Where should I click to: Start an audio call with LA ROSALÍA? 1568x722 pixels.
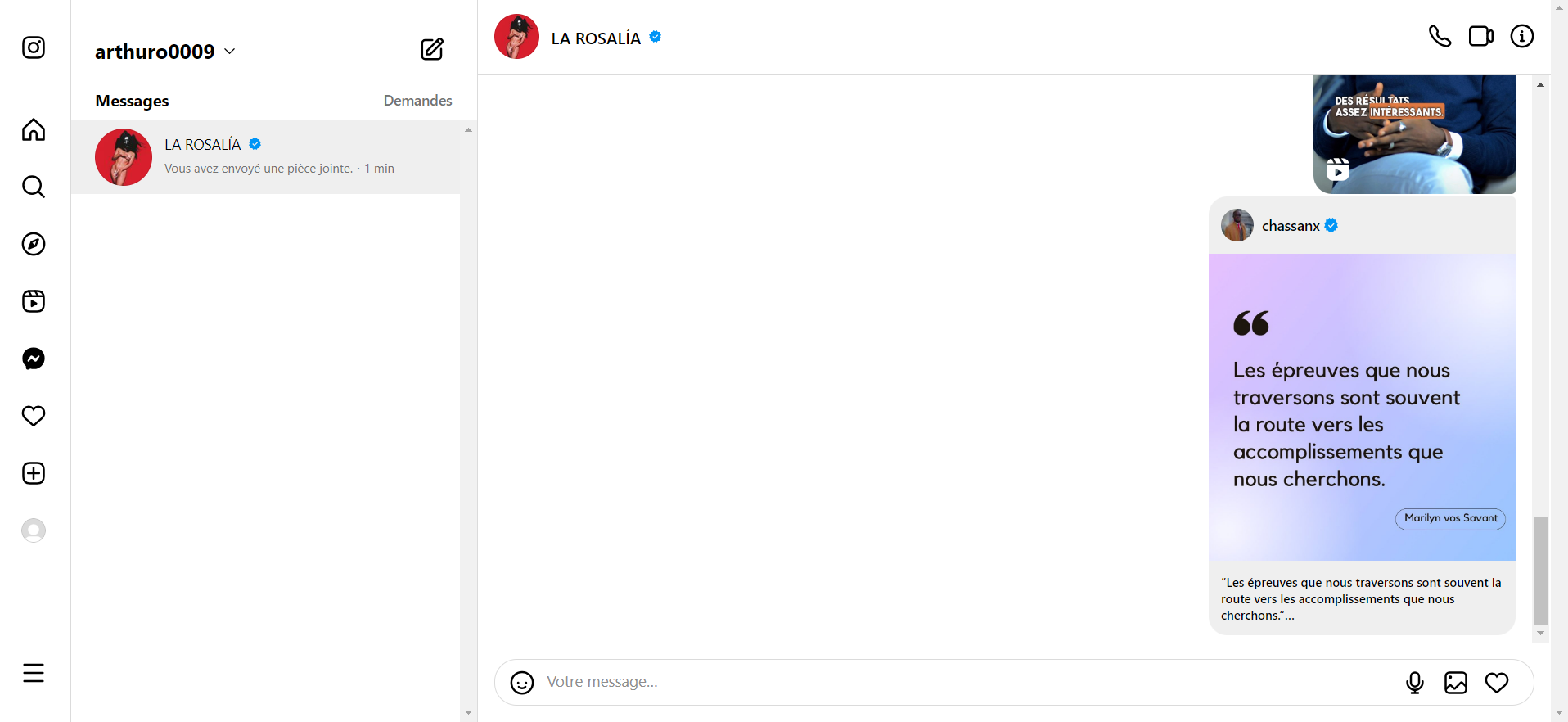pyautogui.click(x=1440, y=37)
